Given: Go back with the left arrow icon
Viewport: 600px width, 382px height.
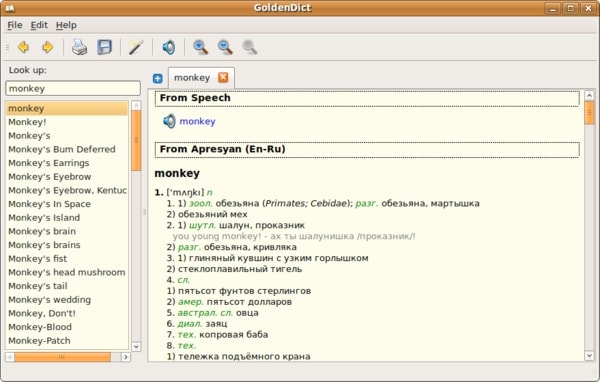Looking at the screenshot, I should pos(24,47).
